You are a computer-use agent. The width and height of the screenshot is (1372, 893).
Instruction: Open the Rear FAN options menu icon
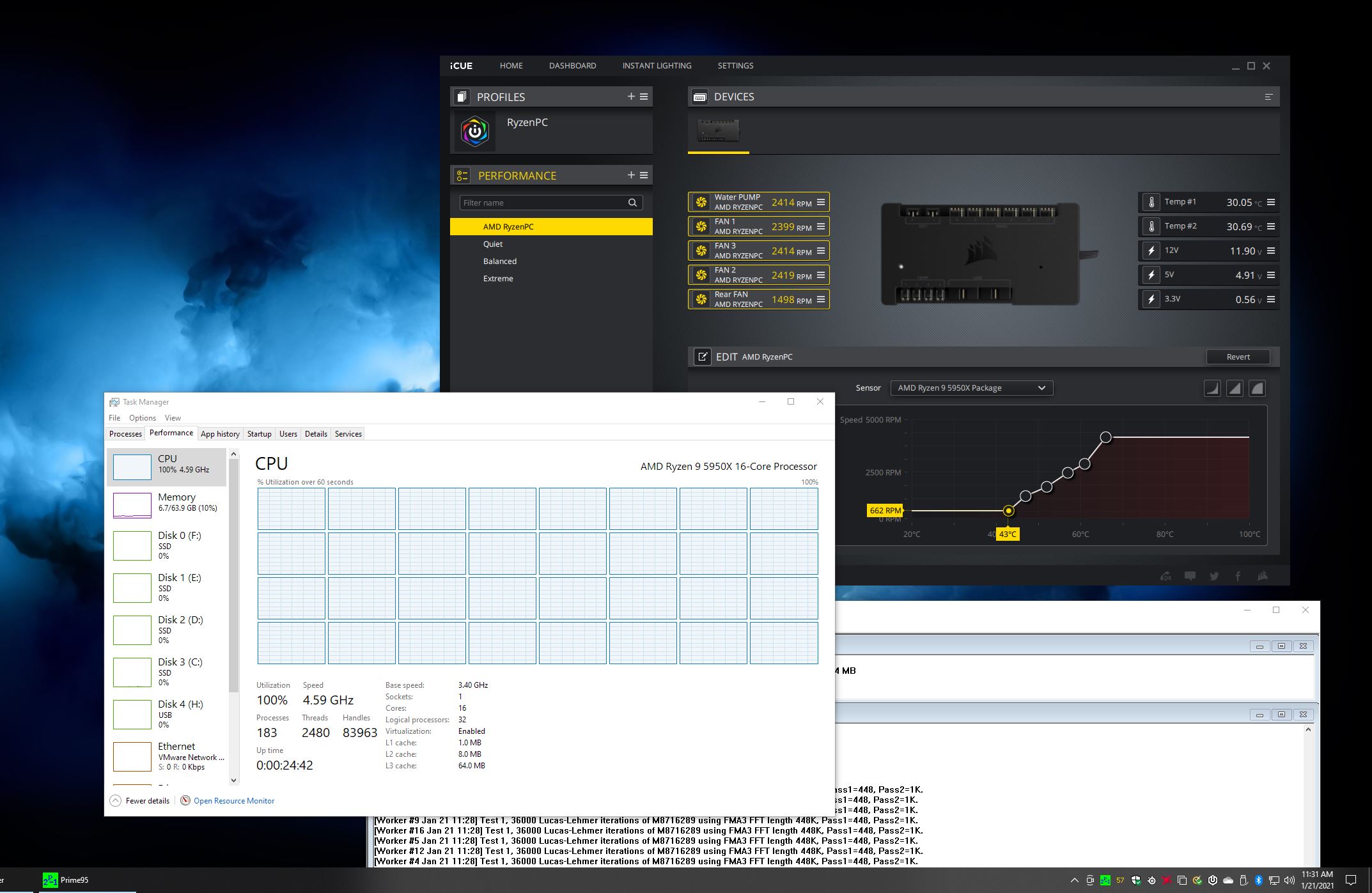pos(820,299)
